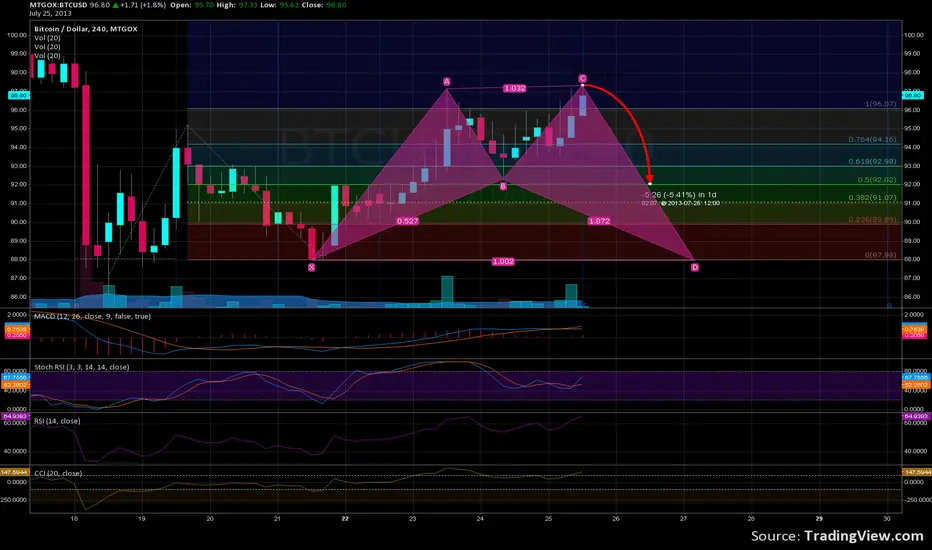Screen dimensions: 932x550
Task: Select harmonic pattern point D label
Action: [x=694, y=268]
